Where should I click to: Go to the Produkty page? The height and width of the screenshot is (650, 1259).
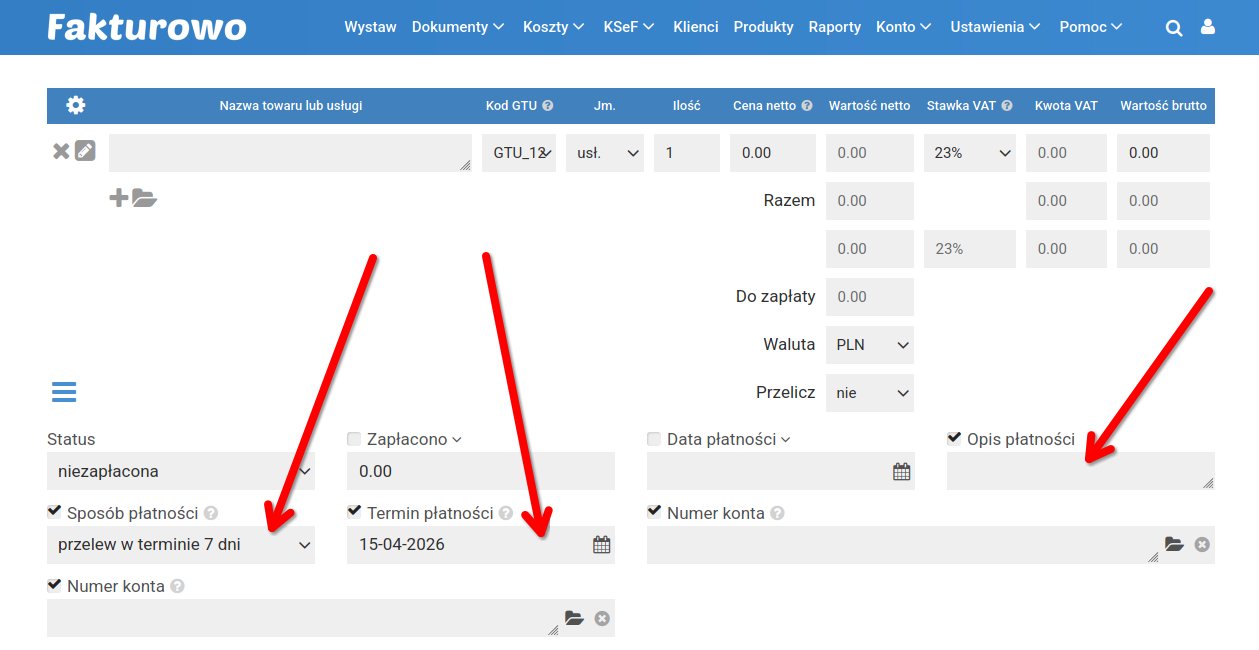(763, 27)
